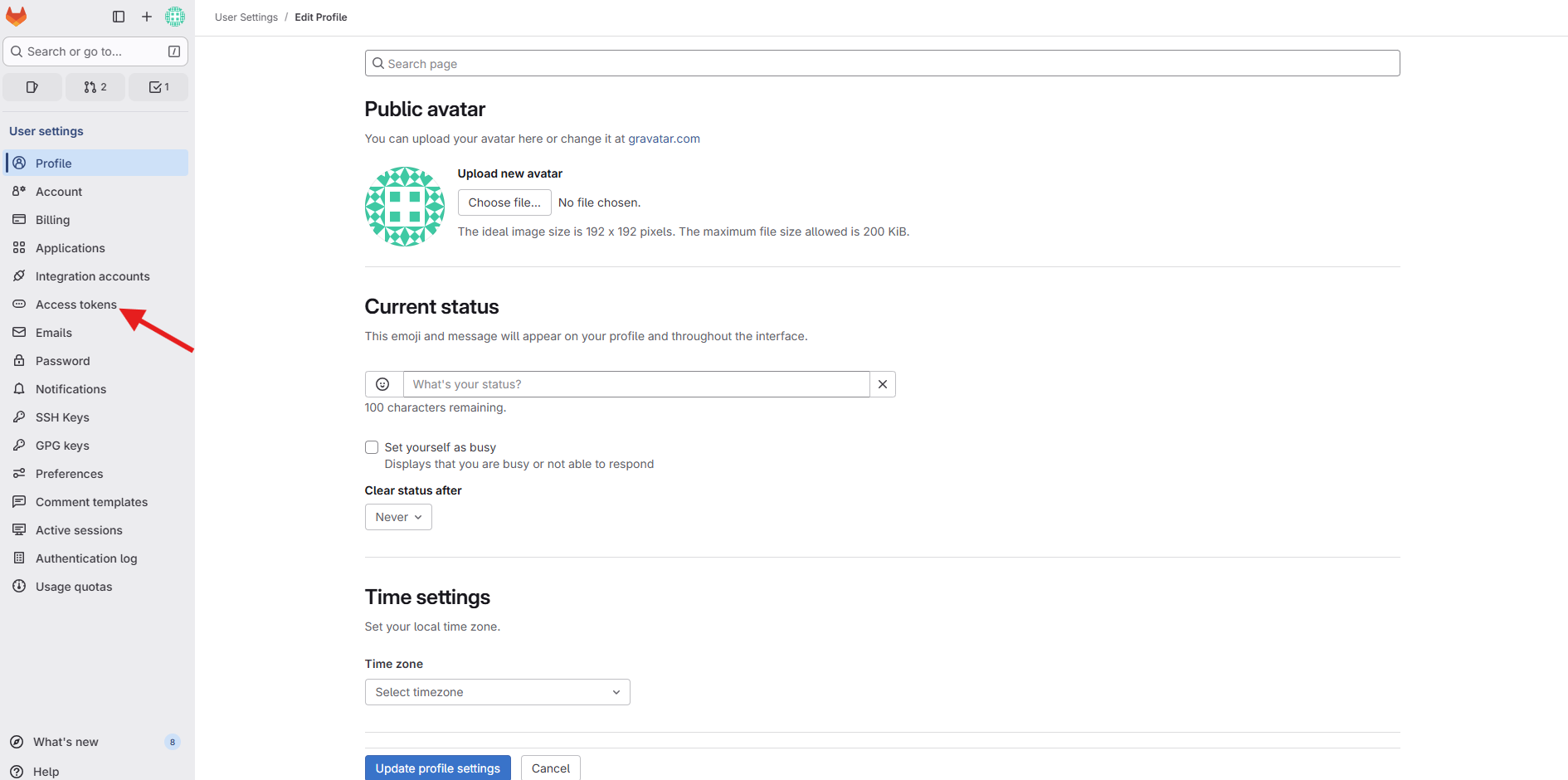Collapse the sidebar using panel toggle icon
Image resolution: width=1568 pixels, height=780 pixels.
click(118, 16)
